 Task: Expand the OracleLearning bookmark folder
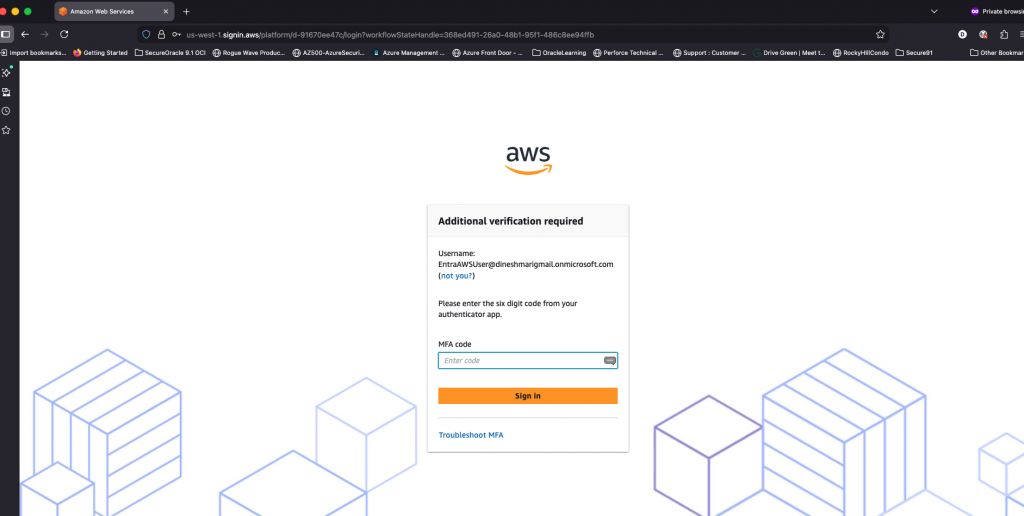(559, 53)
